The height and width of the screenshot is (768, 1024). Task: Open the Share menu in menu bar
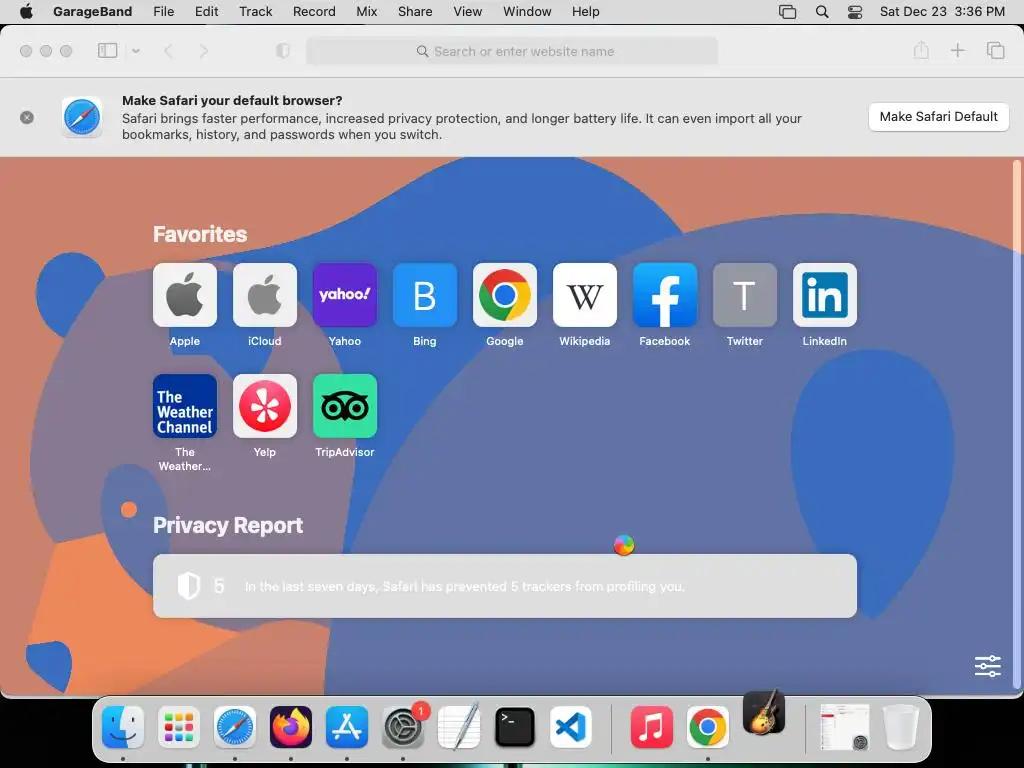[415, 12]
